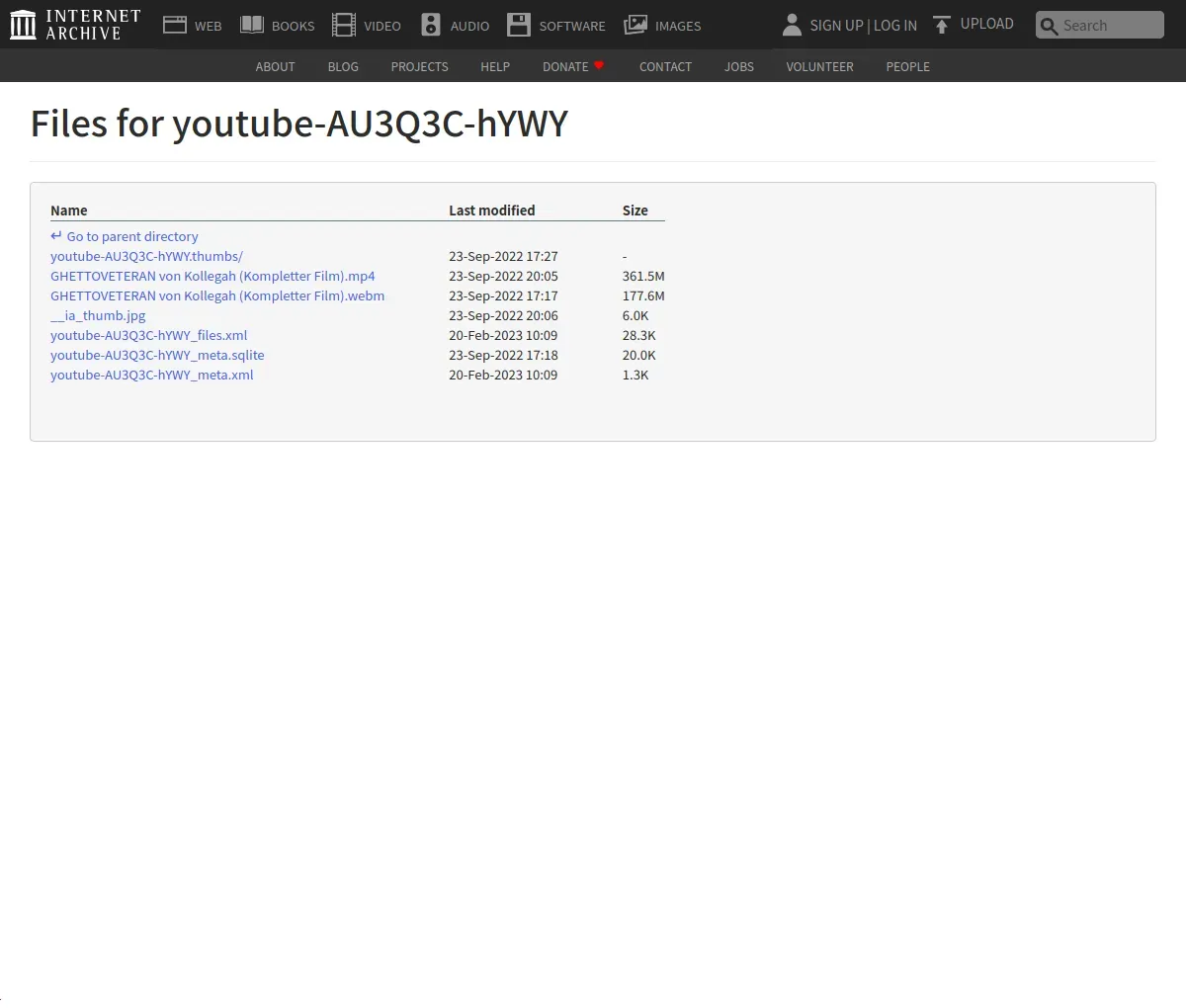The width and height of the screenshot is (1186, 1008).
Task: Click the return arrow before parent directory
Action: click(56, 236)
